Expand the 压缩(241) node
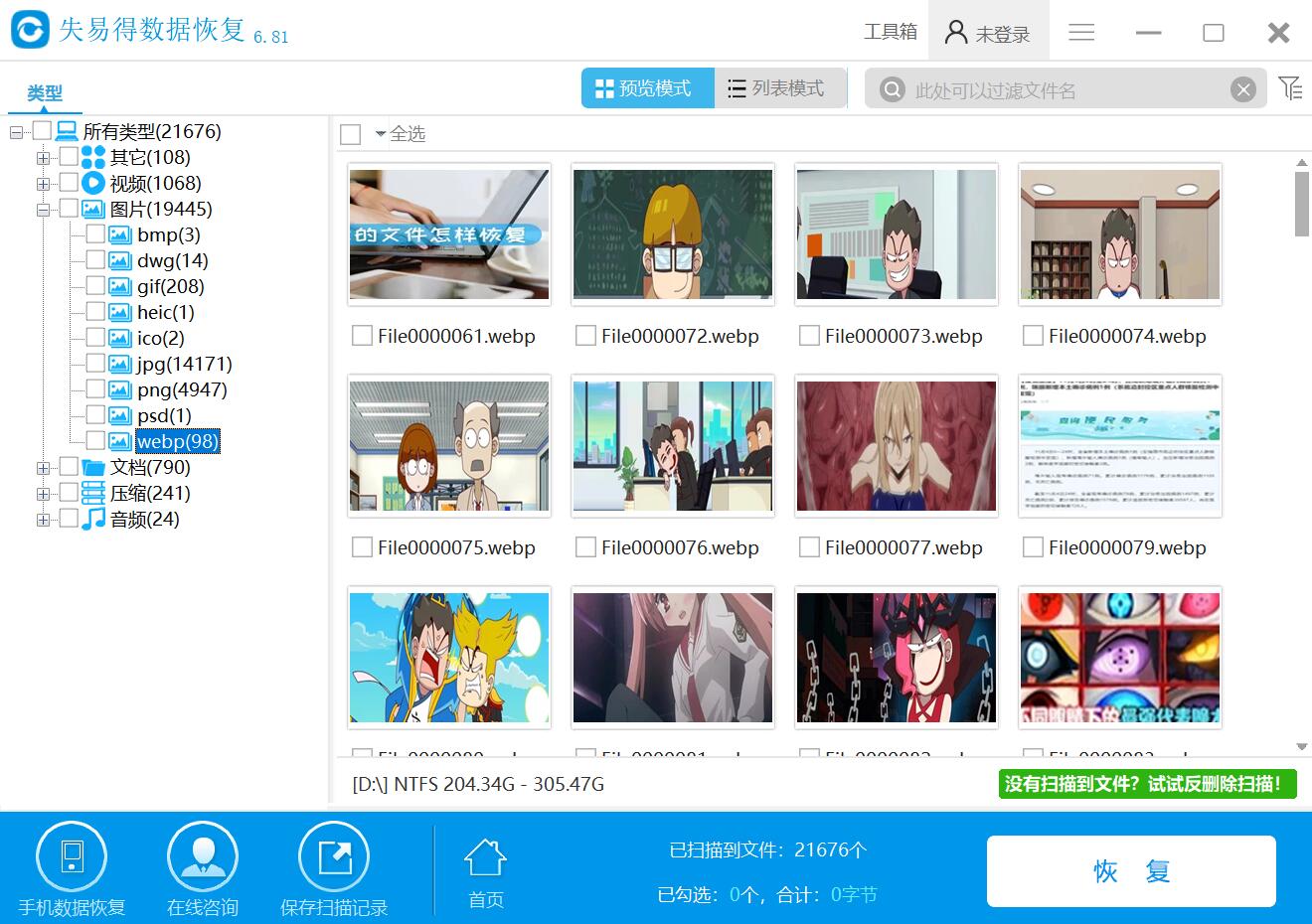This screenshot has height=924, width=1312. point(43,494)
